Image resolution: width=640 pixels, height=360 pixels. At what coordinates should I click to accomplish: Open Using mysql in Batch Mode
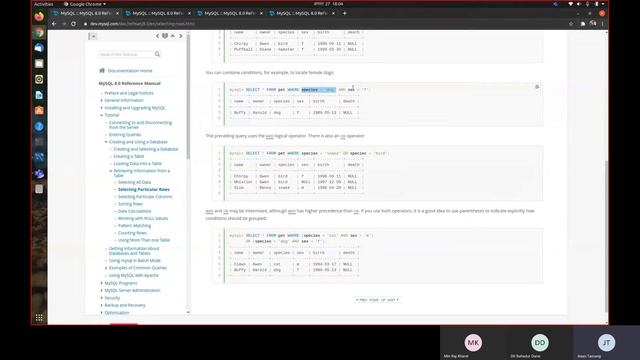pos(135,260)
